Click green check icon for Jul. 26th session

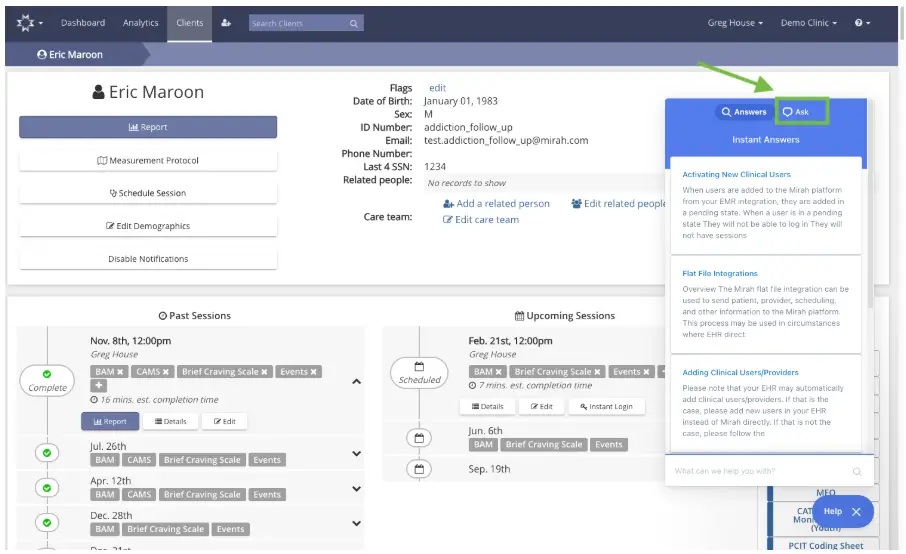(x=47, y=453)
